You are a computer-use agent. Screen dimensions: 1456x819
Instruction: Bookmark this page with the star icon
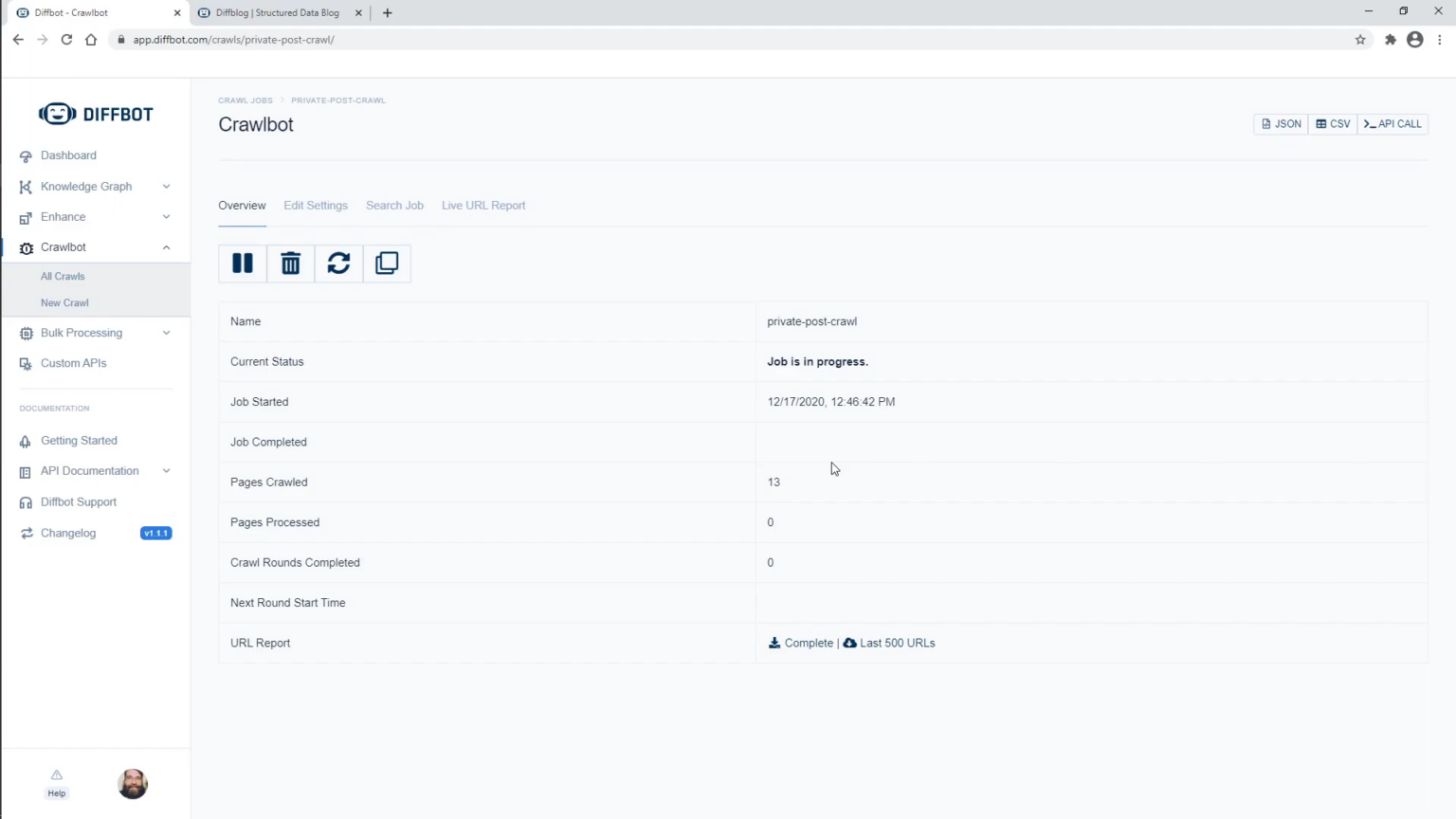click(1360, 40)
